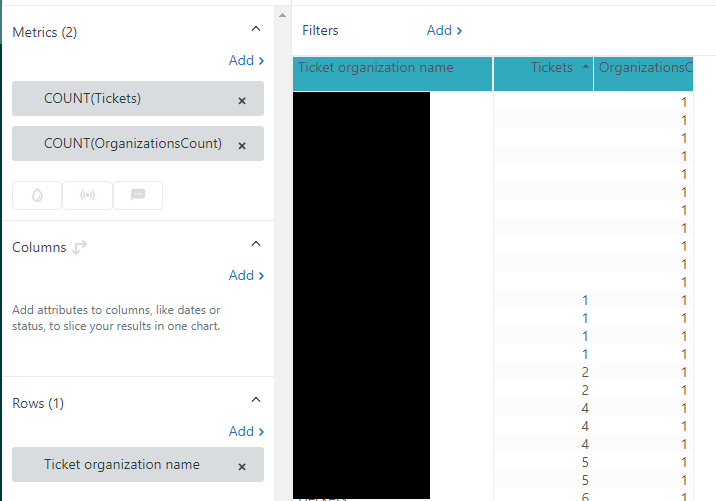Collapse the Columns section chevron
Image resolution: width=716 pixels, height=501 pixels.
[256, 245]
